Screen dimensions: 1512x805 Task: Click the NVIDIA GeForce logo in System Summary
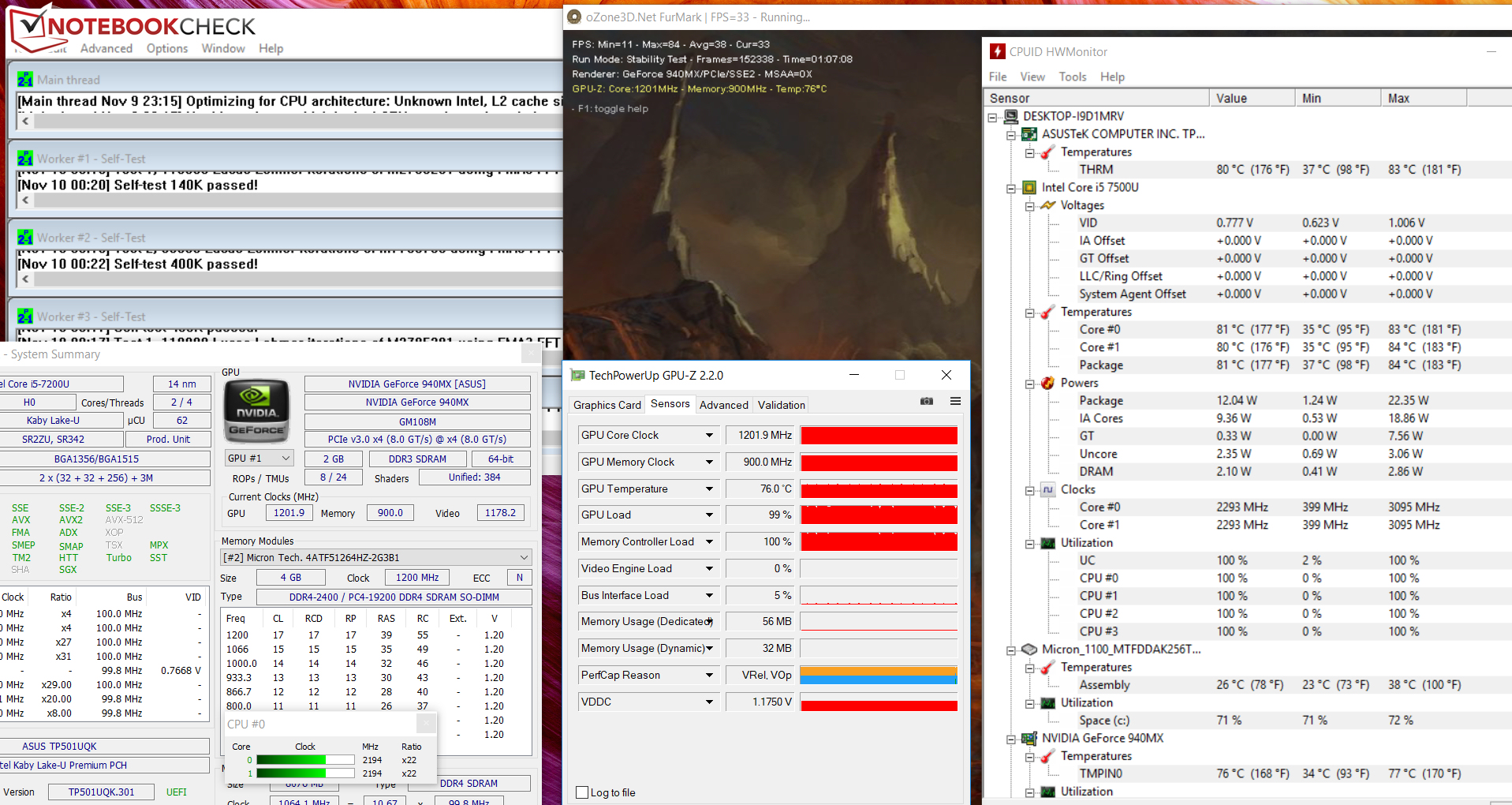click(257, 411)
